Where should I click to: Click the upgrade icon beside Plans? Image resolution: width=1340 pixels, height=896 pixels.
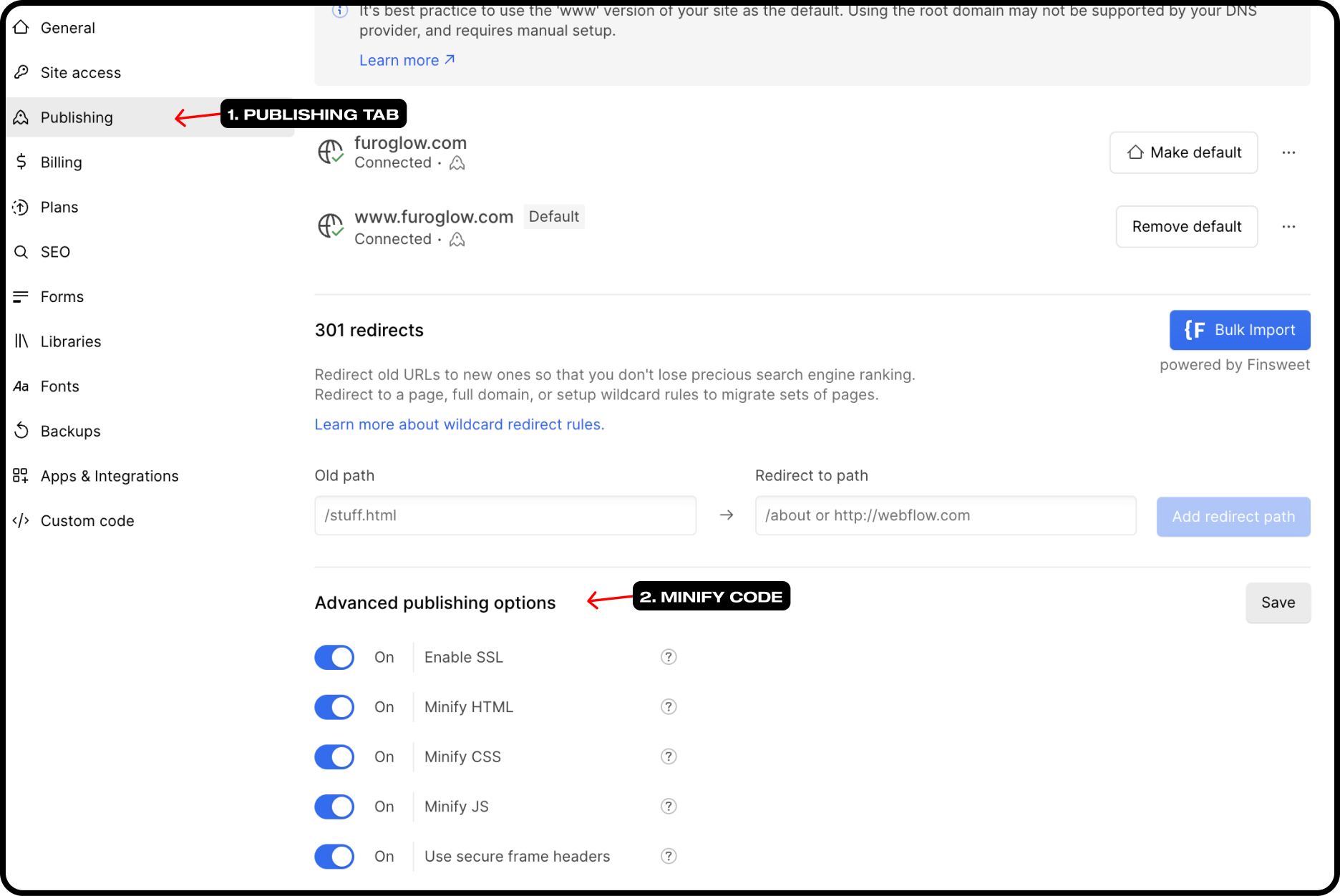tap(21, 208)
